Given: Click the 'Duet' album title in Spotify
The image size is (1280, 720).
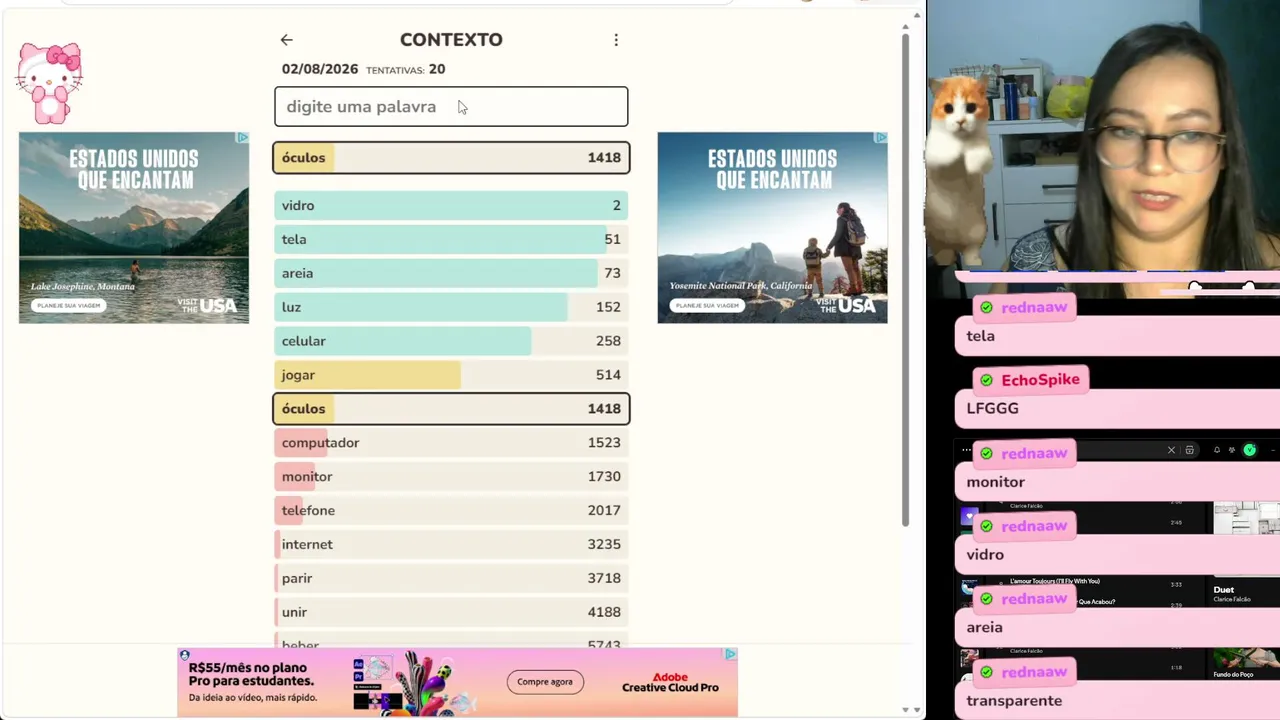Looking at the screenshot, I should pos(1224,590).
